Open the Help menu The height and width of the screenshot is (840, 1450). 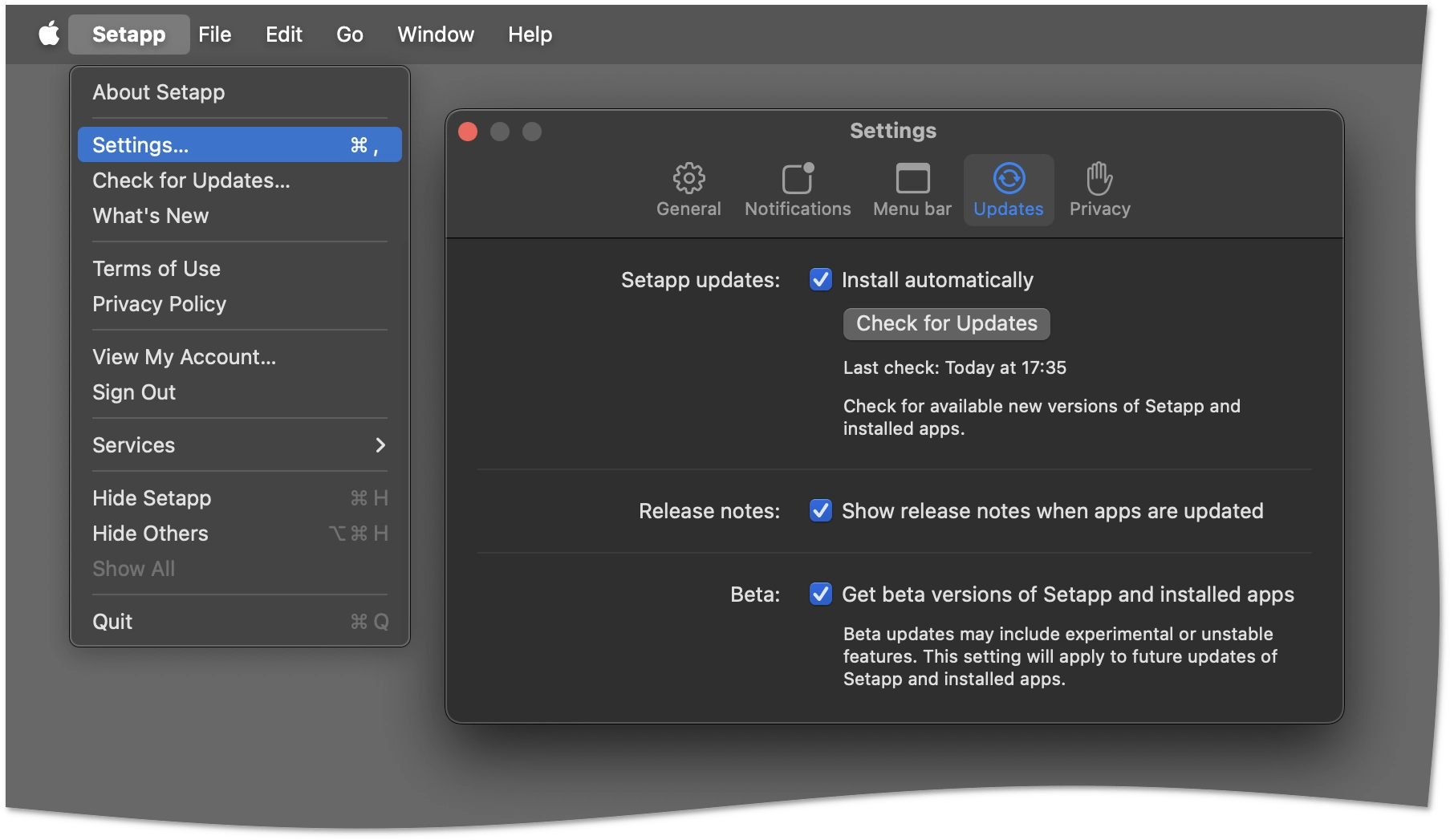click(530, 34)
